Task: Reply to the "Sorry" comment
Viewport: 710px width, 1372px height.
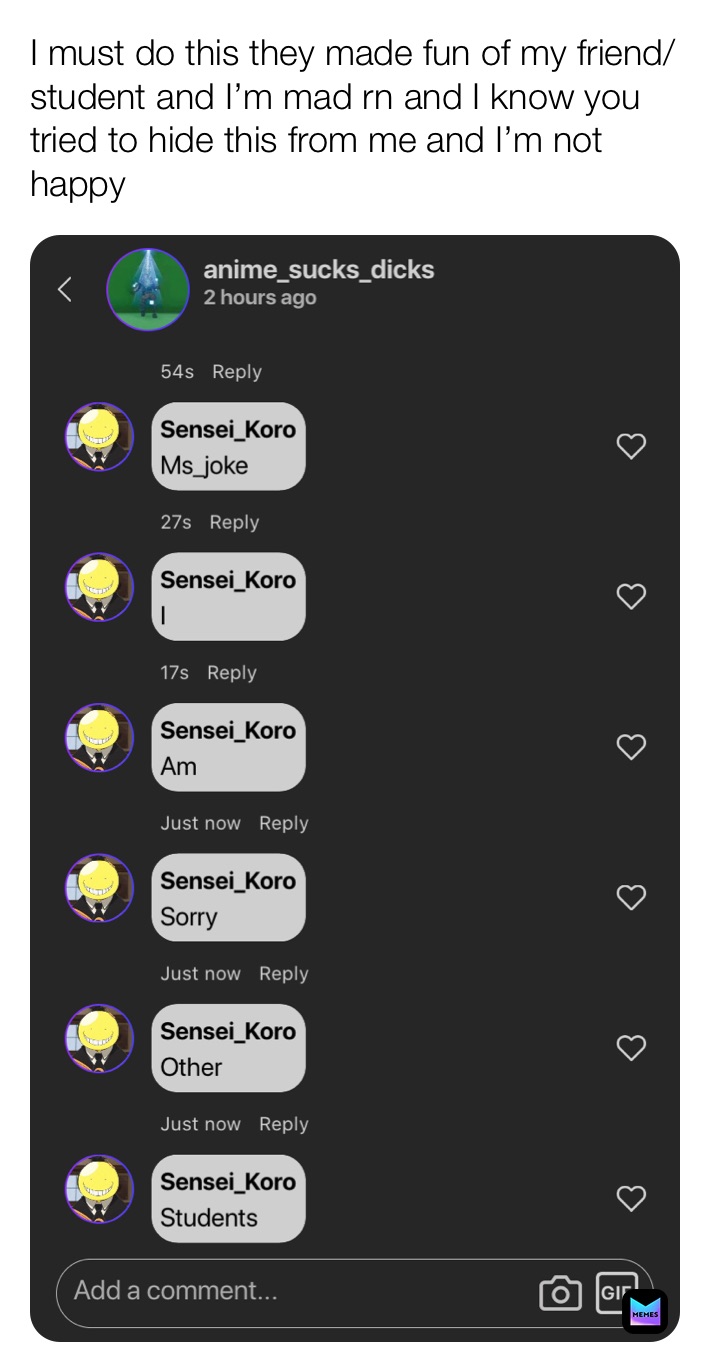Action: coord(283,823)
